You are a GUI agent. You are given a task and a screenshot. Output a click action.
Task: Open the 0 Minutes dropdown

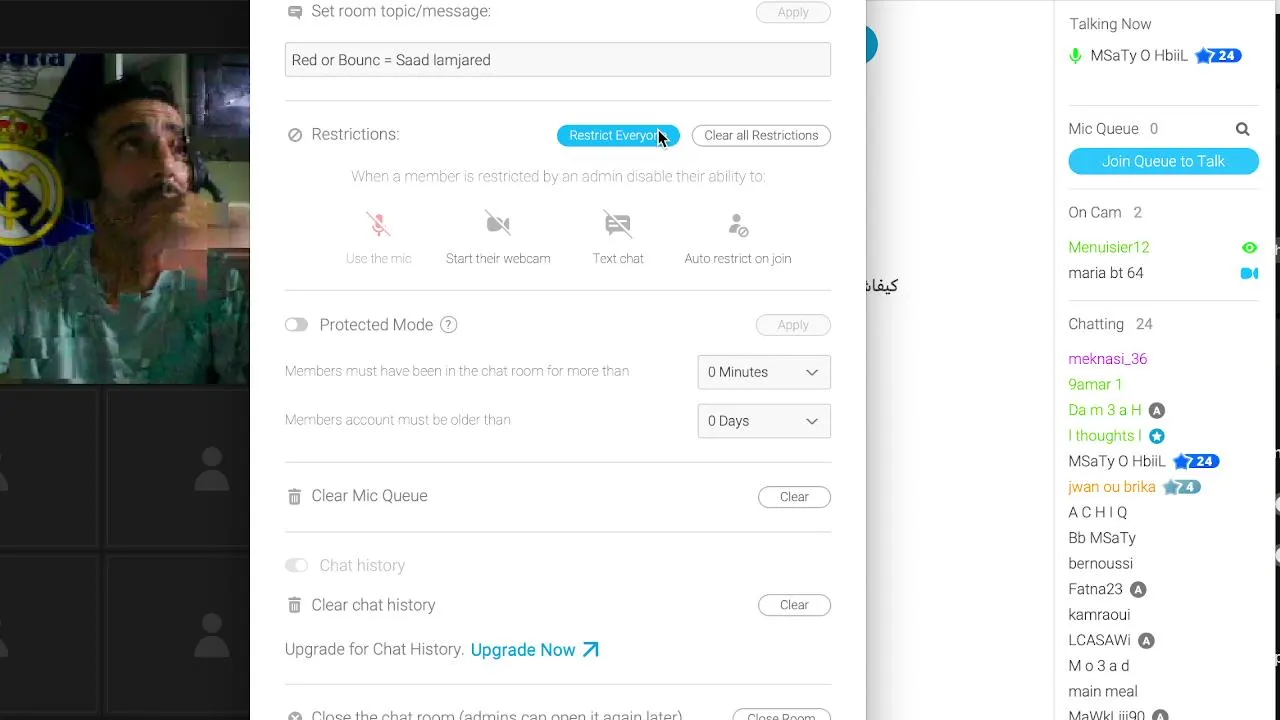click(763, 372)
